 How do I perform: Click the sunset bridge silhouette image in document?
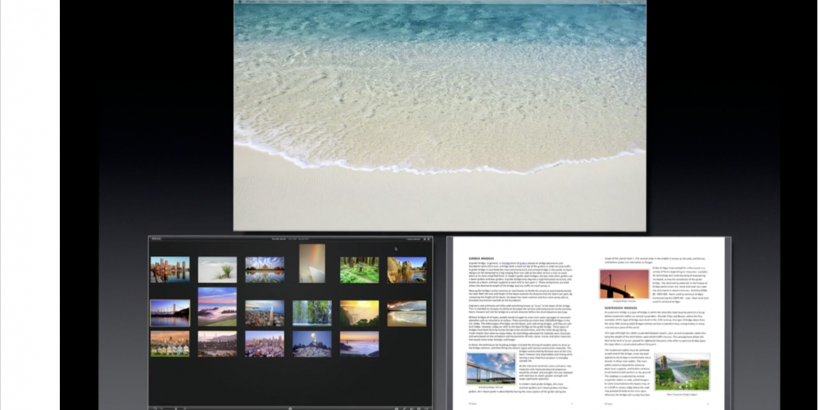pos(624,284)
